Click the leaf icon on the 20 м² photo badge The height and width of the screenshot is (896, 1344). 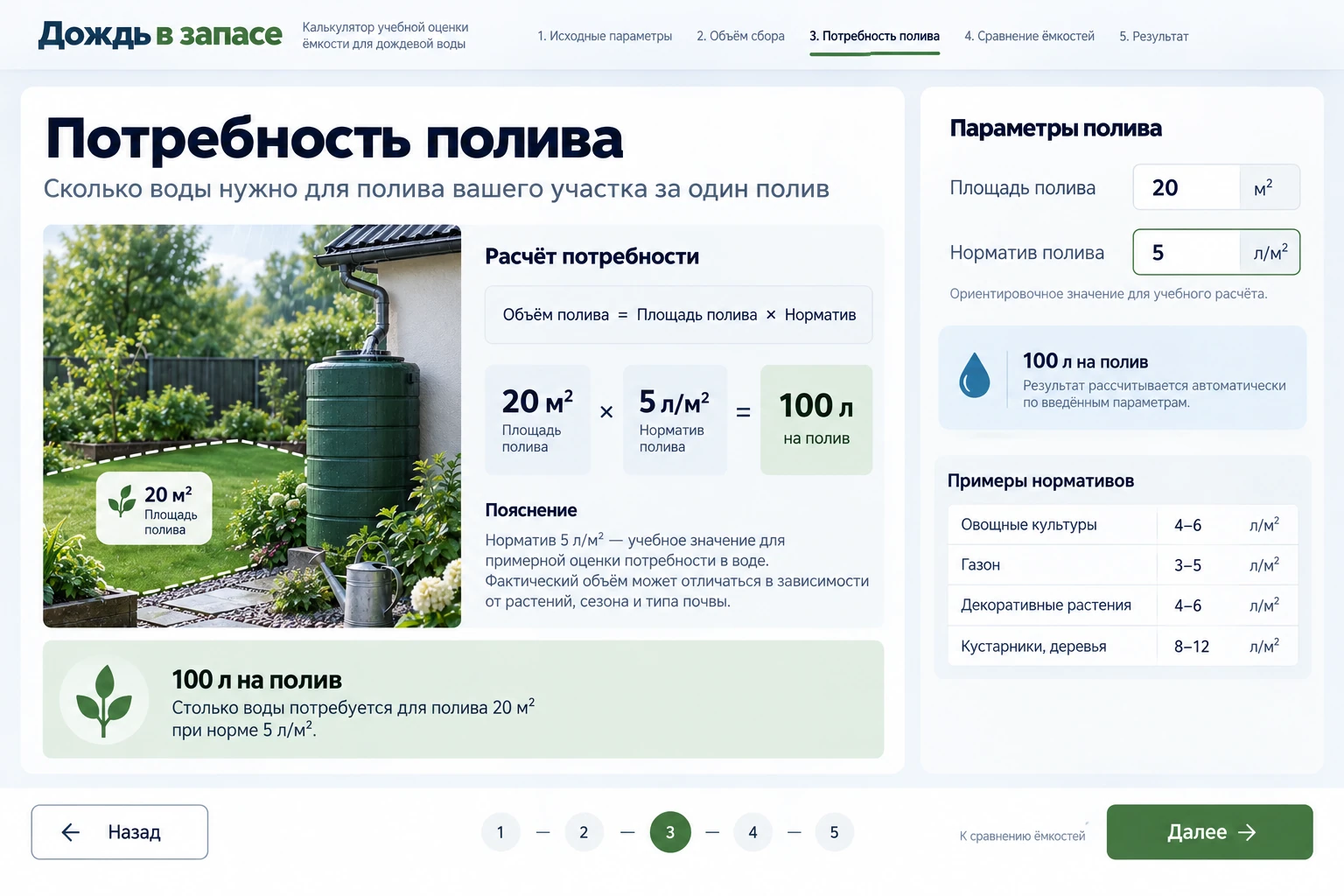pos(122,500)
